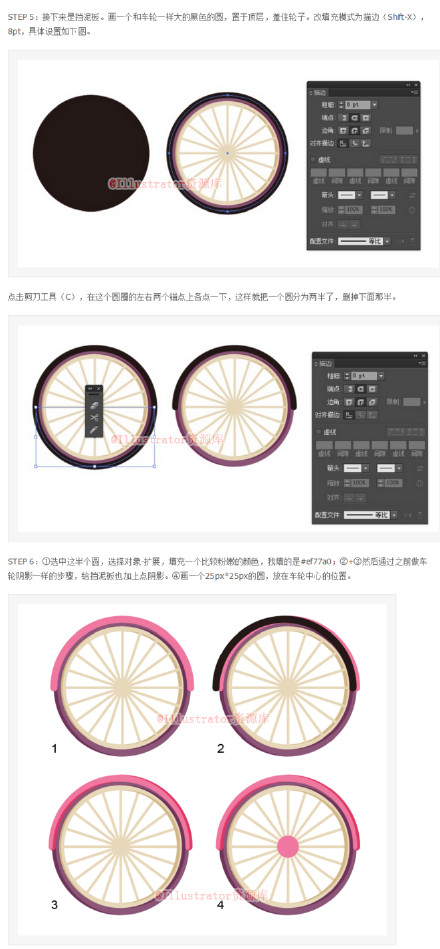Click the solid dark mudguard circle
The height and width of the screenshot is (949, 440).
(91, 153)
